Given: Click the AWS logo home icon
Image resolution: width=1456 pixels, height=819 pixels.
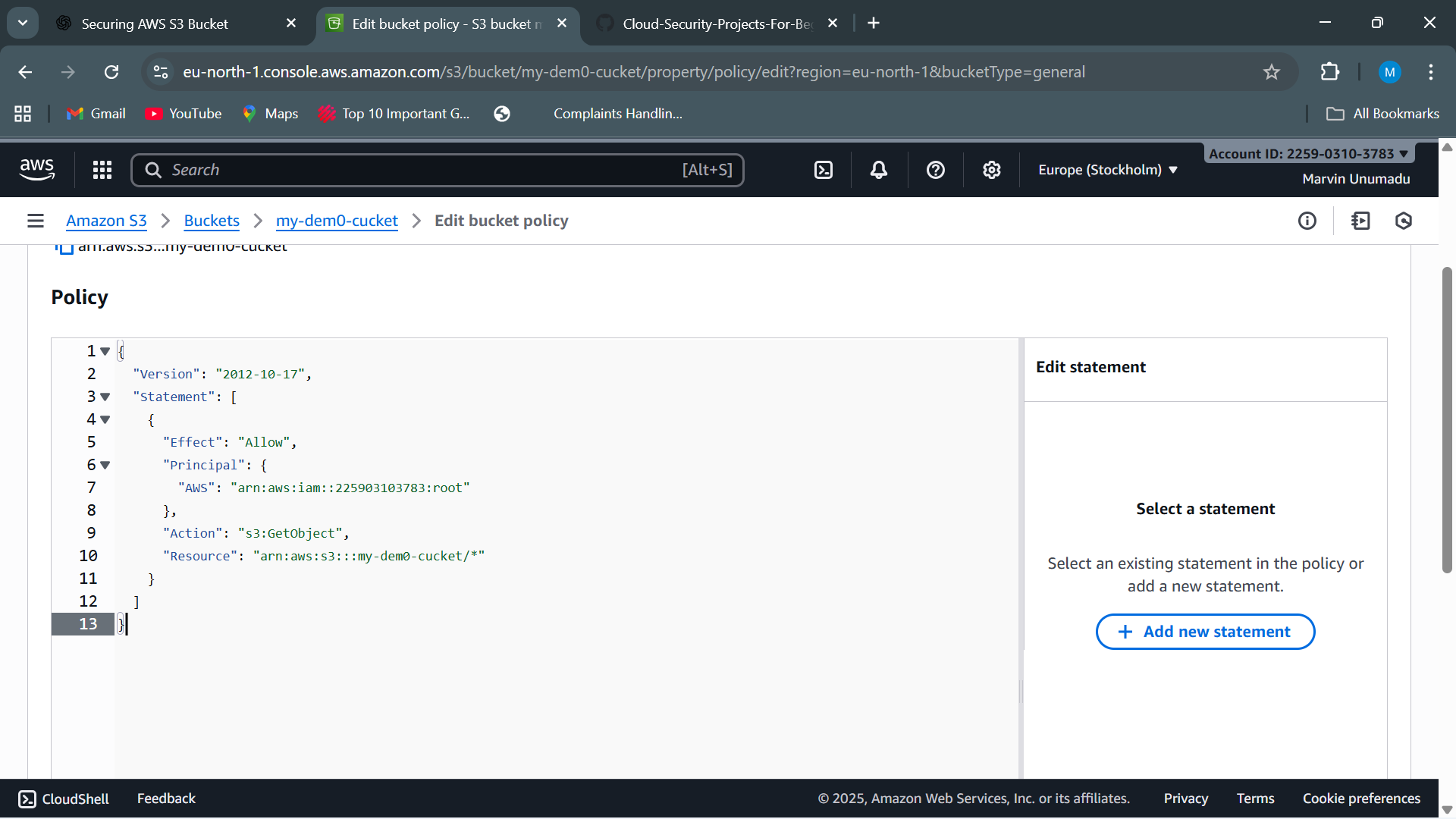Looking at the screenshot, I should (x=37, y=170).
